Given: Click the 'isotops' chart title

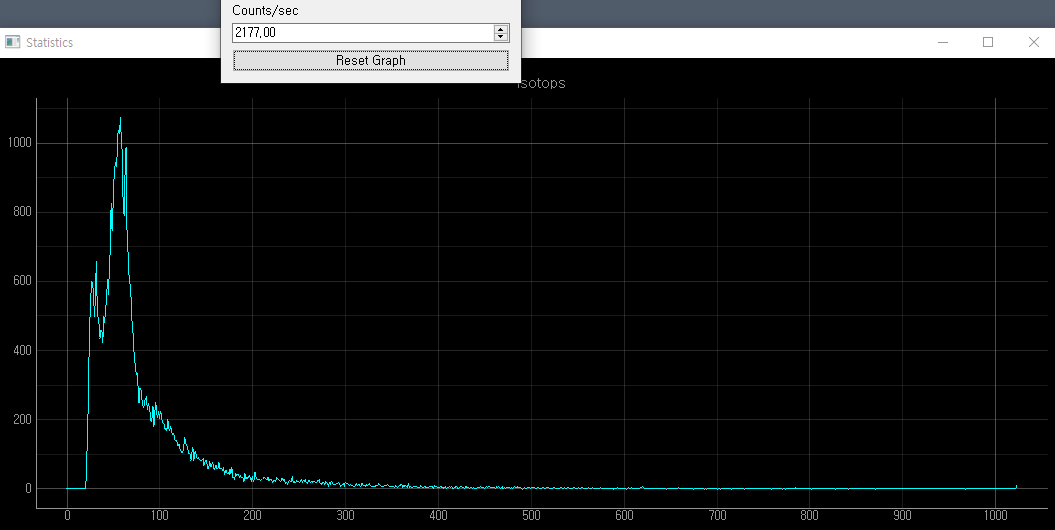Looking at the screenshot, I should (541, 83).
